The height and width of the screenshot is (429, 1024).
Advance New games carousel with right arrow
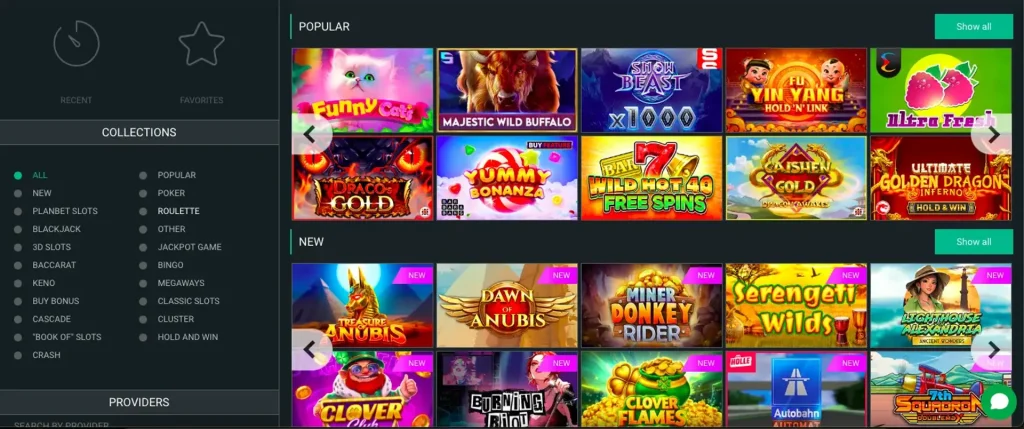993,350
